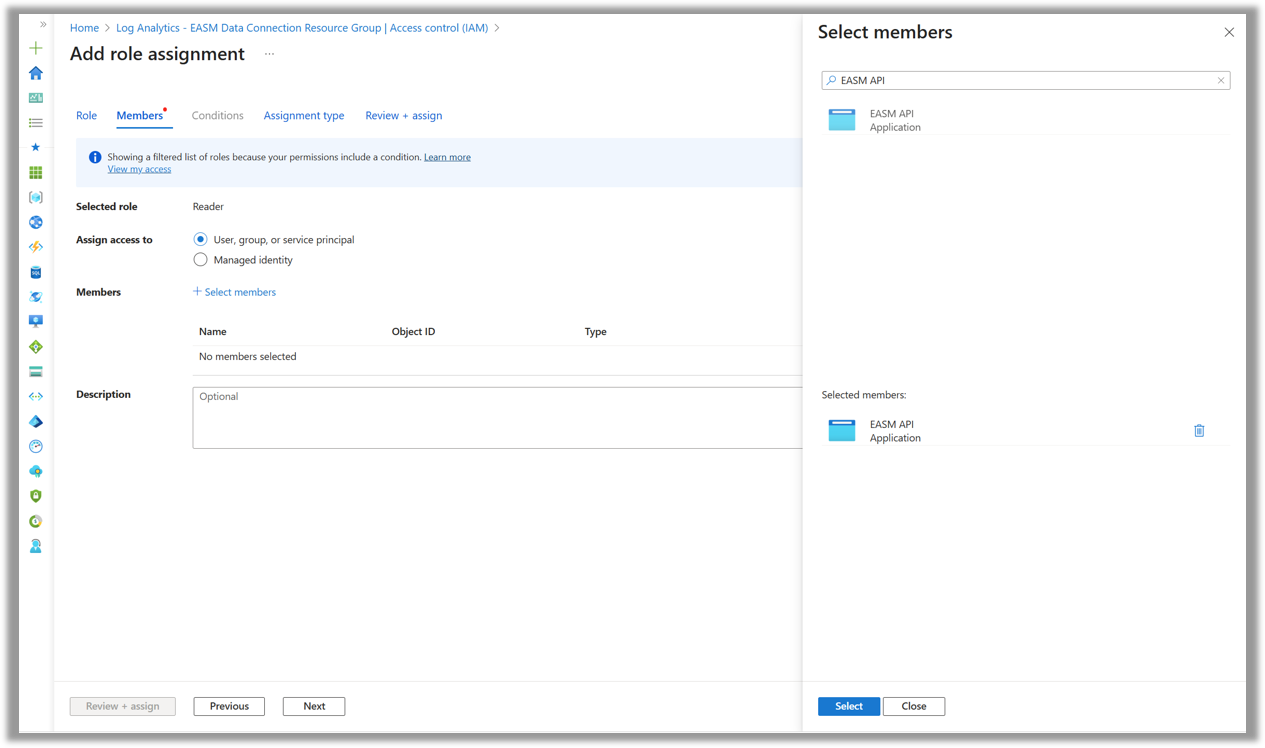Follow the View my access link
The width and height of the screenshot is (1265, 748).
coord(139,168)
